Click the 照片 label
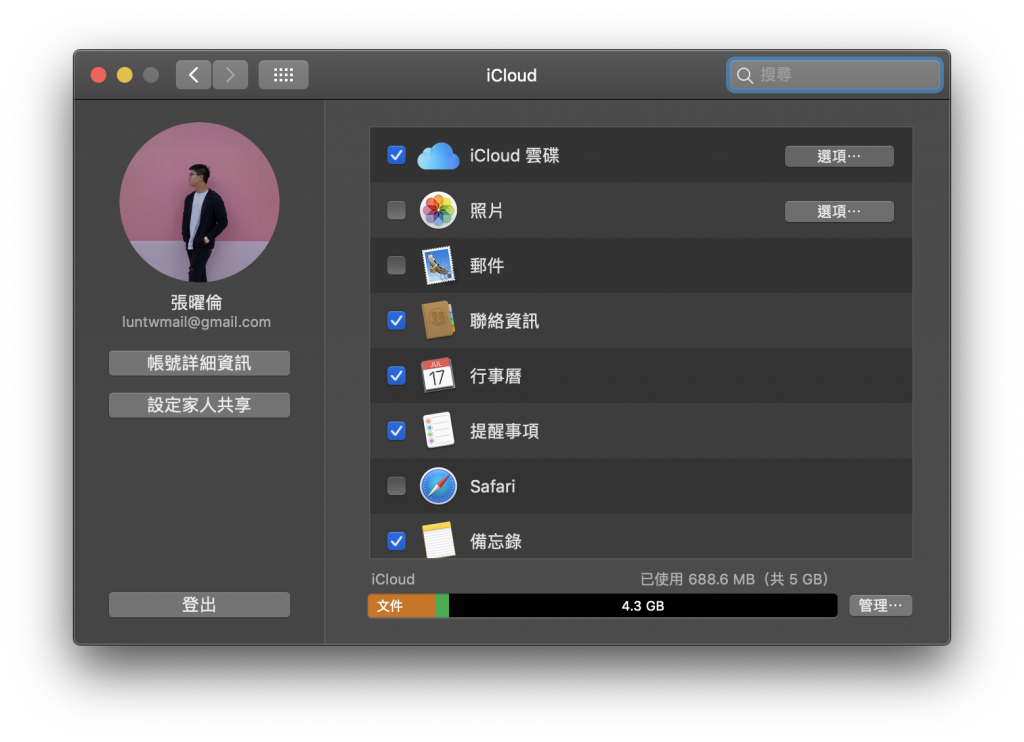 coord(487,211)
